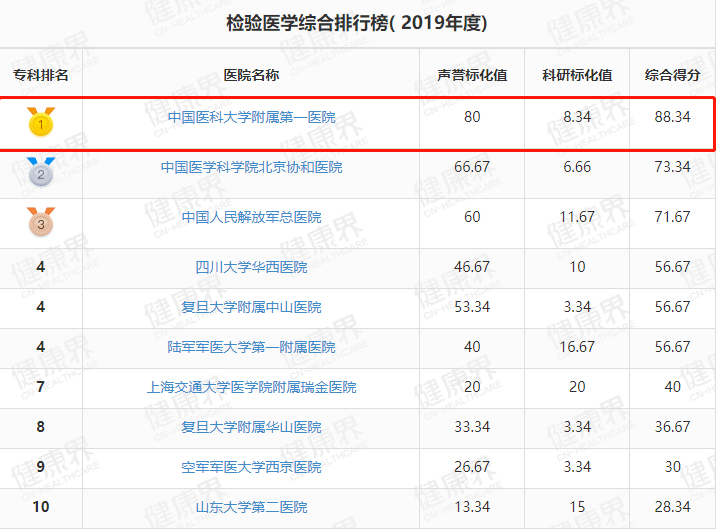Viewport: 717px width, 530px height.
Task: Click the 专科排名 column header
Action: click(41, 75)
